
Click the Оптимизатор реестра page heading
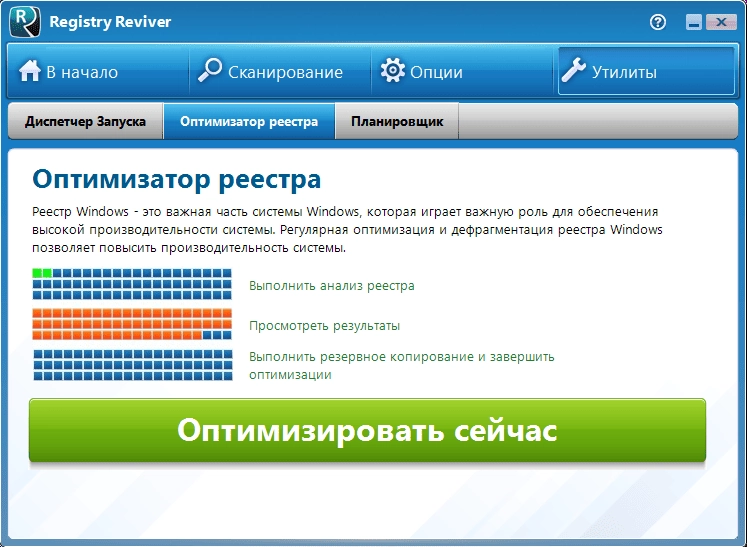(x=177, y=180)
